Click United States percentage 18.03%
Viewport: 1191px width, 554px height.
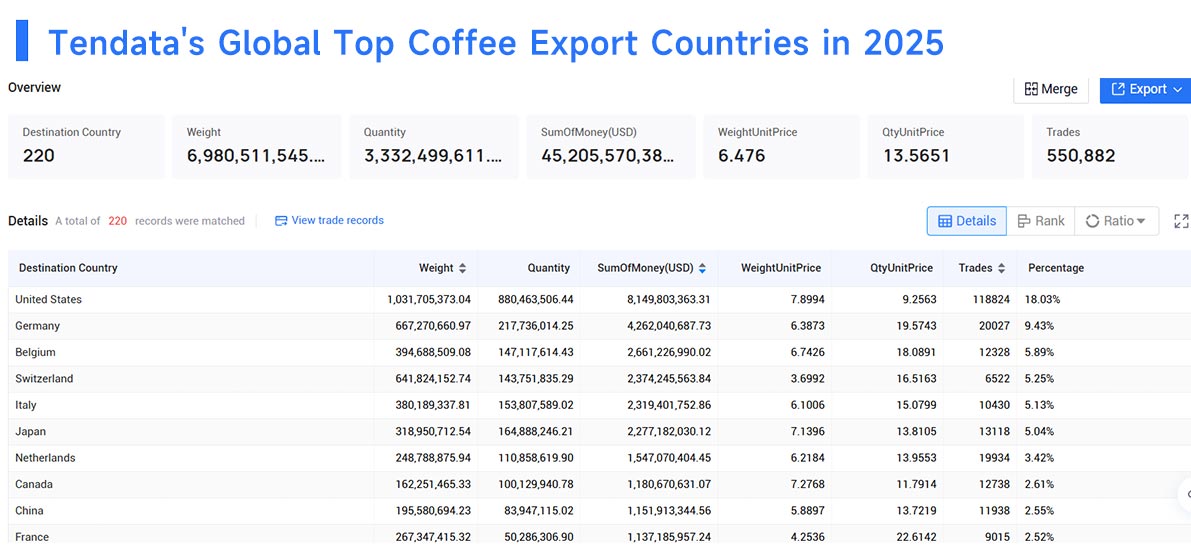[1042, 299]
